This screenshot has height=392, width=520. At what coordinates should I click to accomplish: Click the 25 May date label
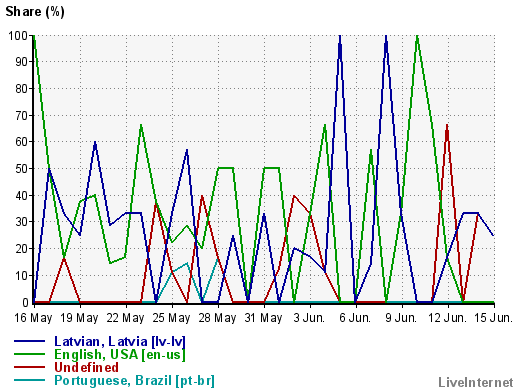[x=171, y=318]
